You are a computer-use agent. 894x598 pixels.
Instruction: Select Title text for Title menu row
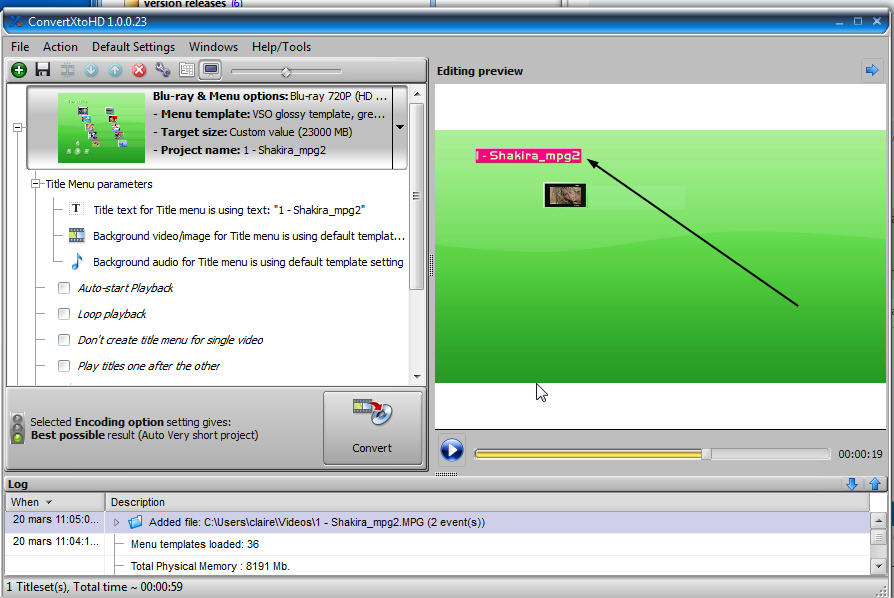click(229, 210)
